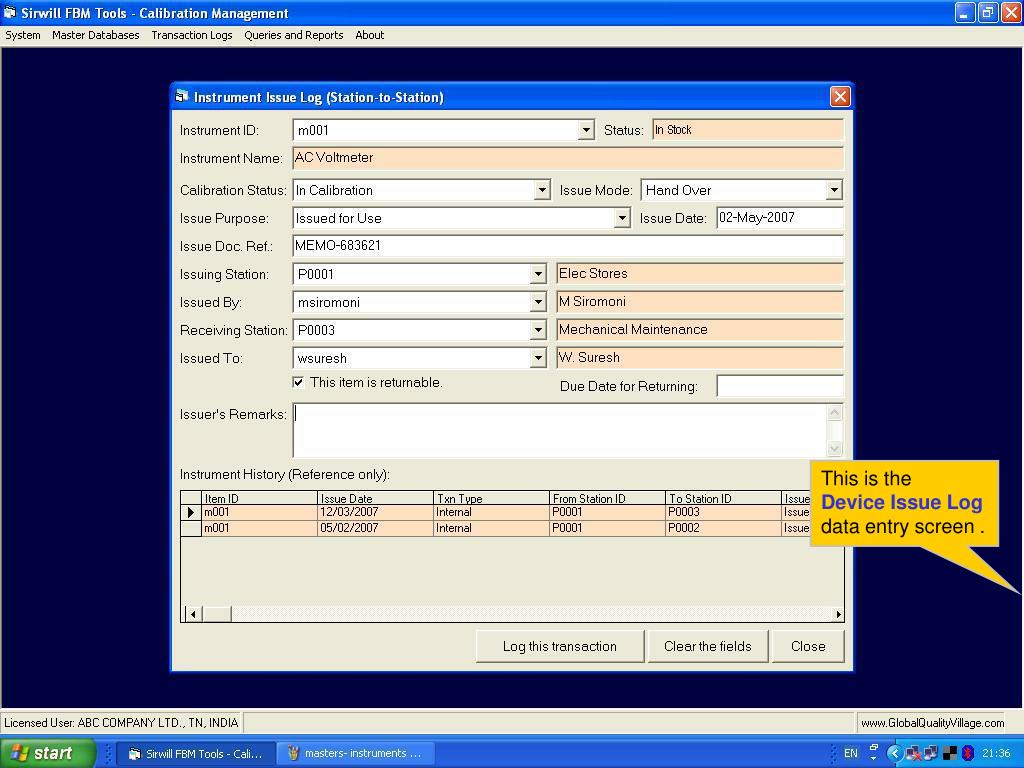This screenshot has width=1024, height=768.
Task: Click the Clear the fields button
Action: 707,647
